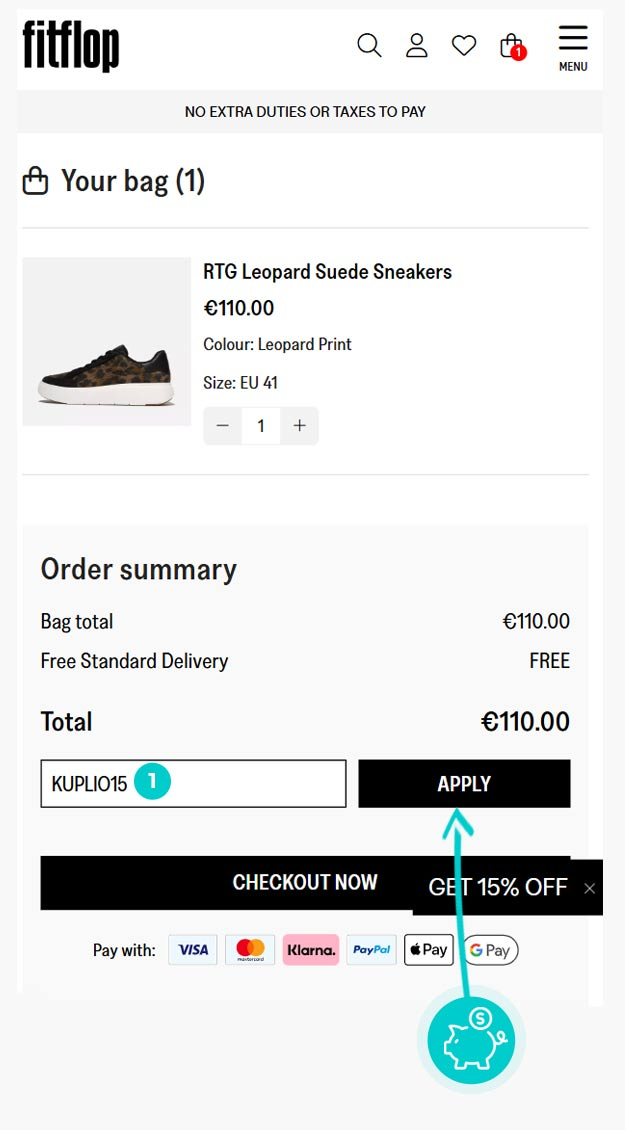Screen dimensions: 625x1130
Task: Open the account profile icon
Action: point(417,45)
